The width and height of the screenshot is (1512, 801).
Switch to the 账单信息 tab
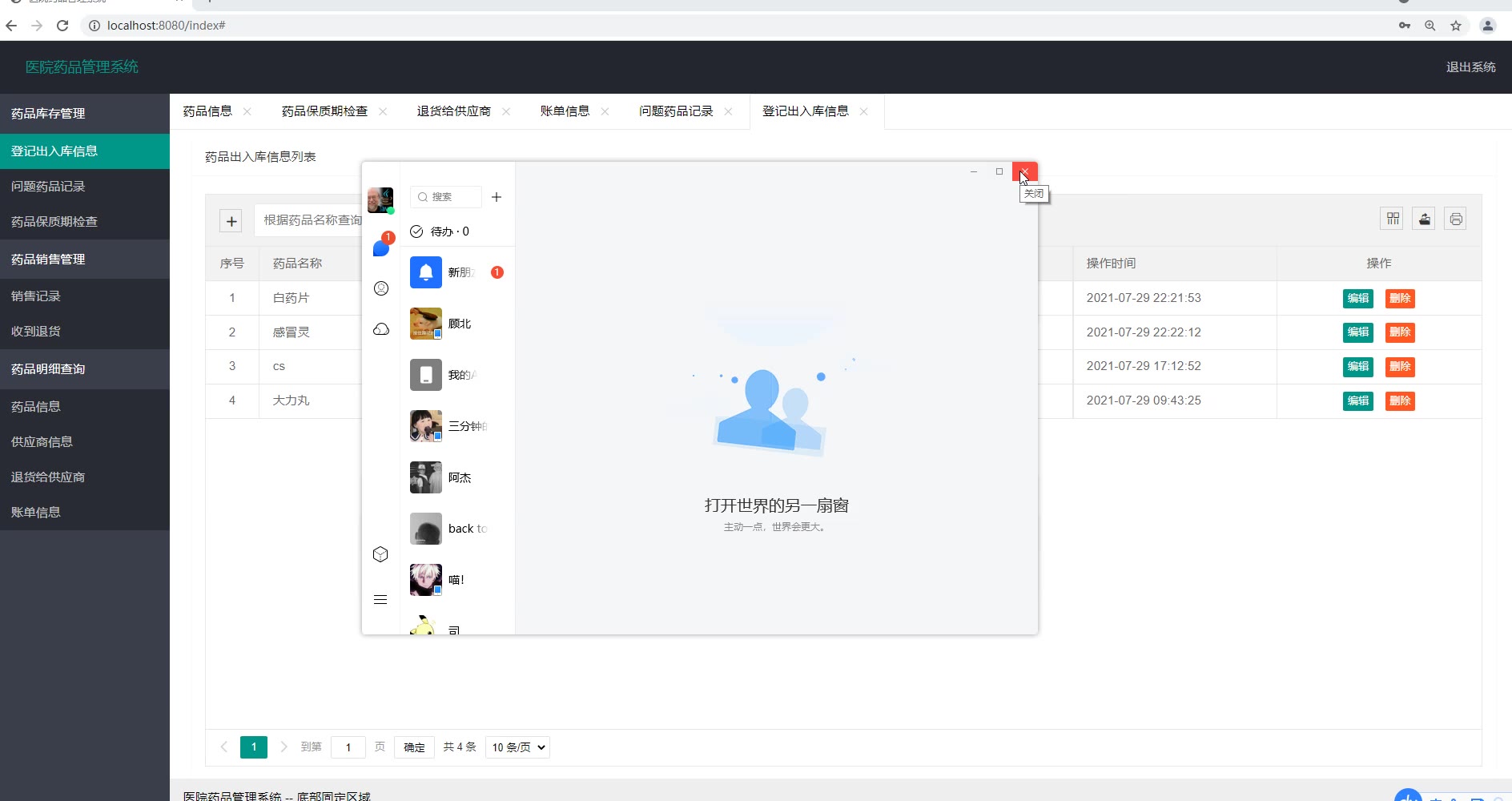pos(565,111)
